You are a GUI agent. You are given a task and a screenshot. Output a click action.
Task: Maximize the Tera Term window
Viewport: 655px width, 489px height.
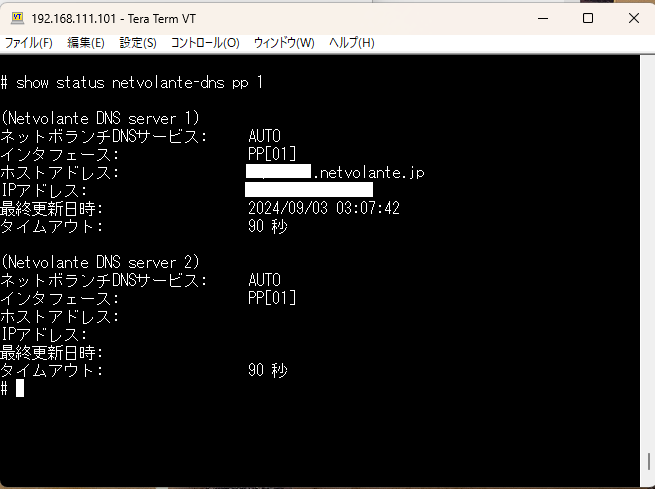click(588, 18)
